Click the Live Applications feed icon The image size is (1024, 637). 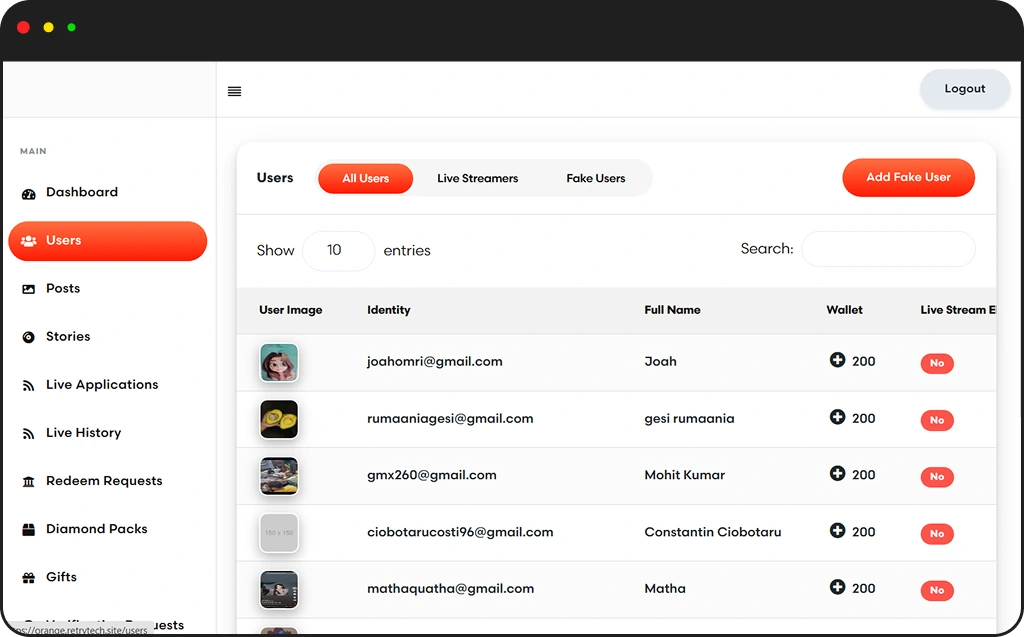[29, 385]
